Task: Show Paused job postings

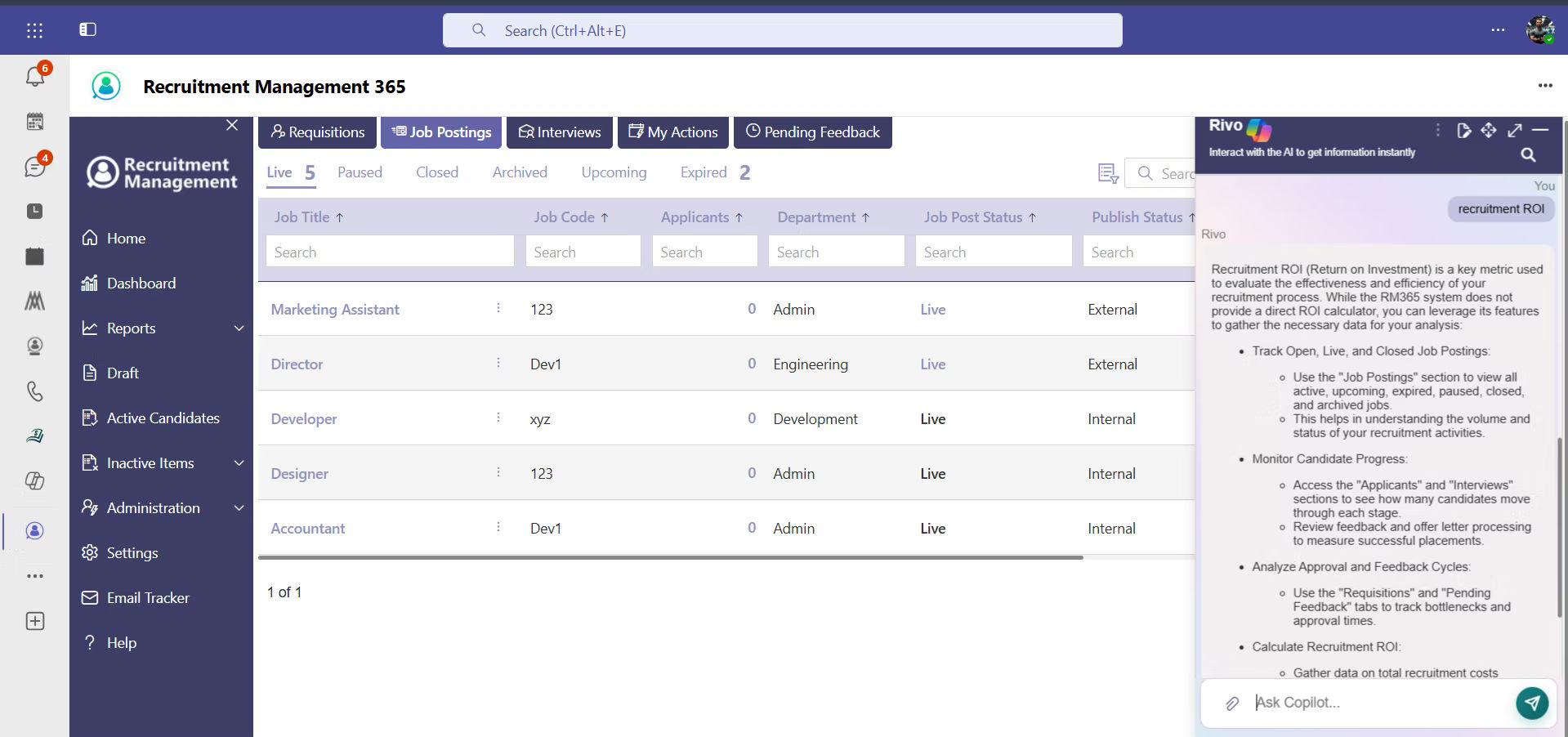Action: coord(360,172)
